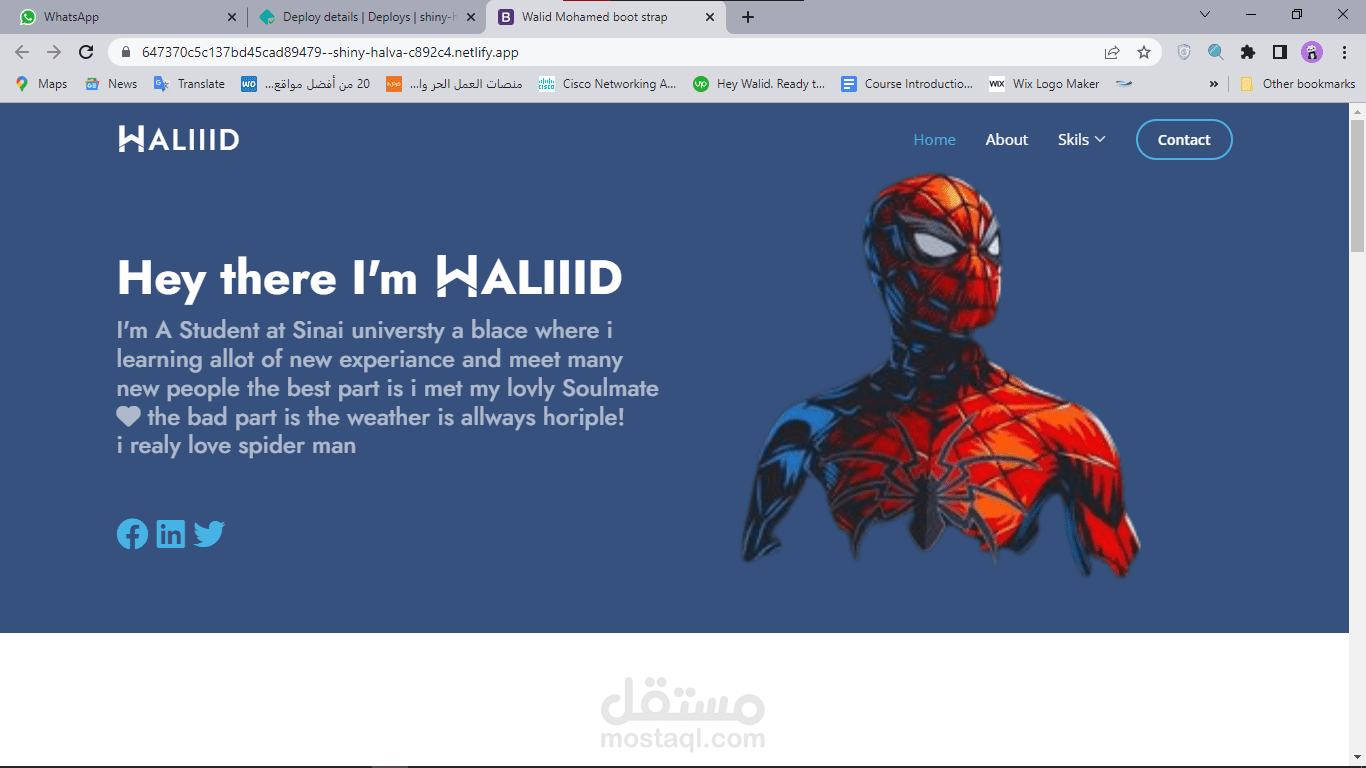Open the tab search dropdown
Viewport: 1366px width, 768px height.
[1205, 15]
